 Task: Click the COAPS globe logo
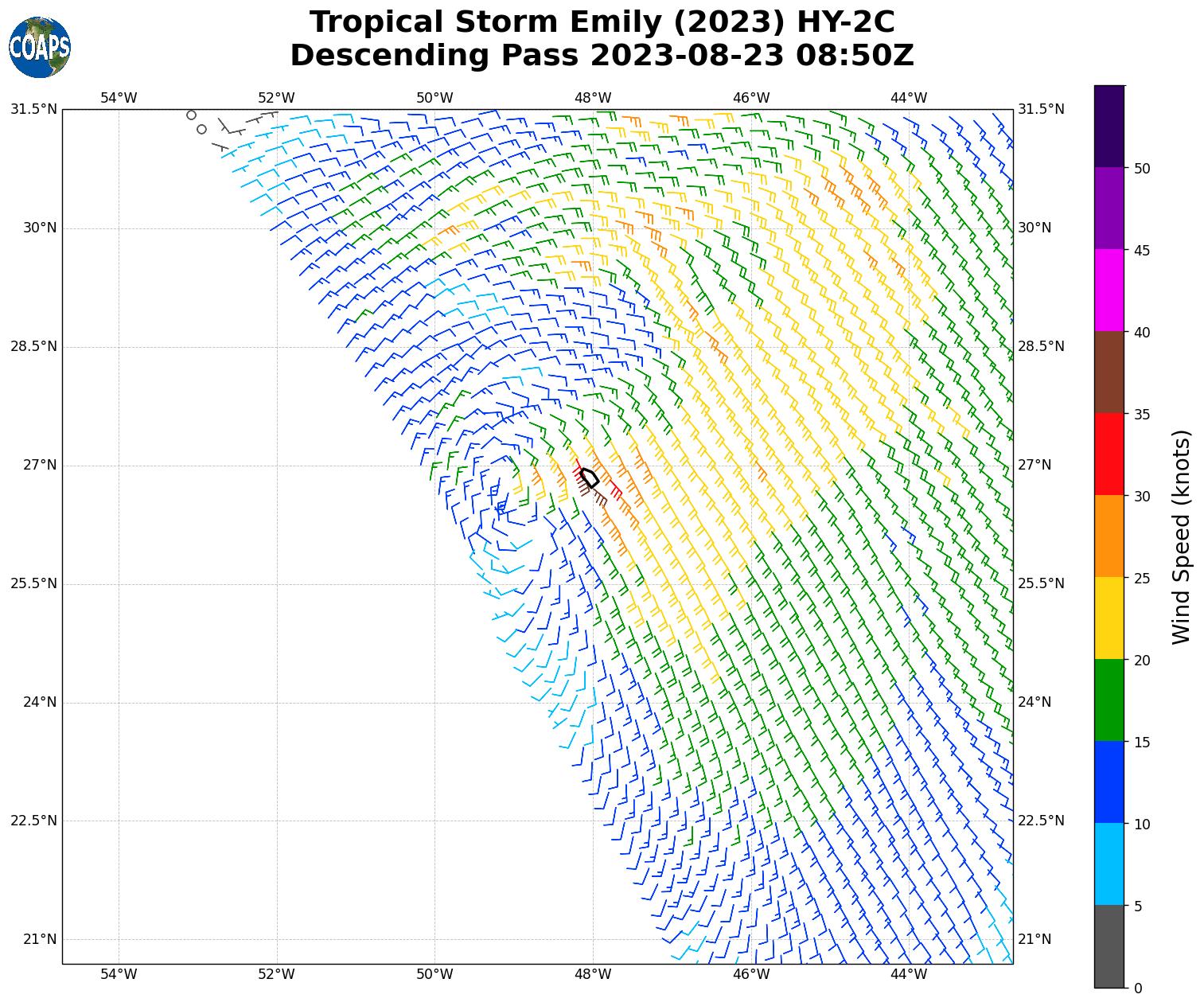pos(39,47)
